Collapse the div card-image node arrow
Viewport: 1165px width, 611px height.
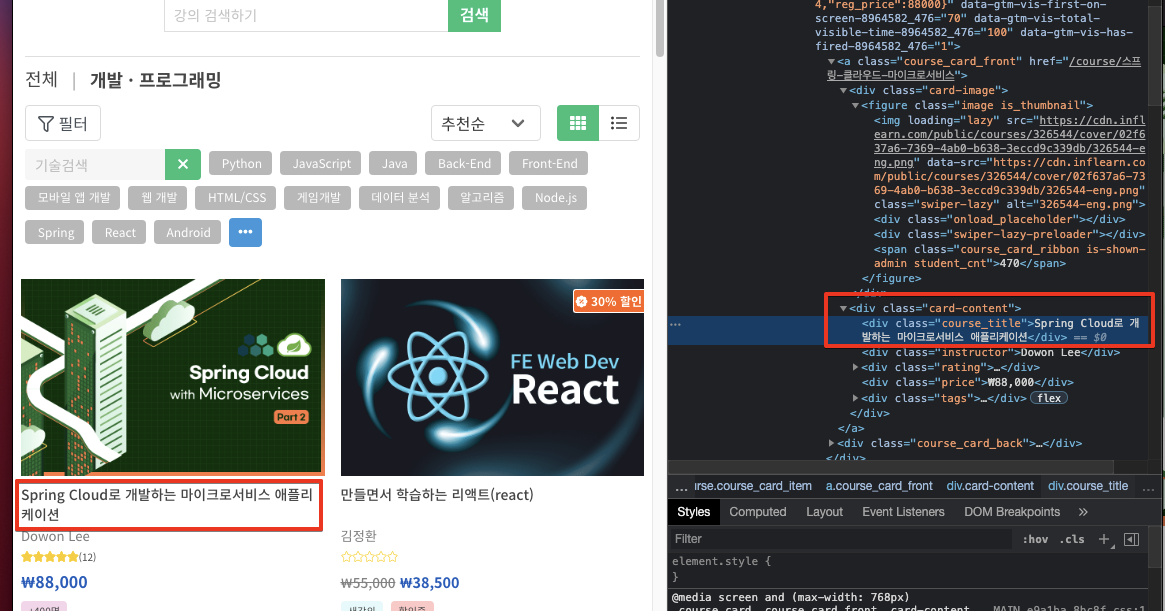click(843, 91)
